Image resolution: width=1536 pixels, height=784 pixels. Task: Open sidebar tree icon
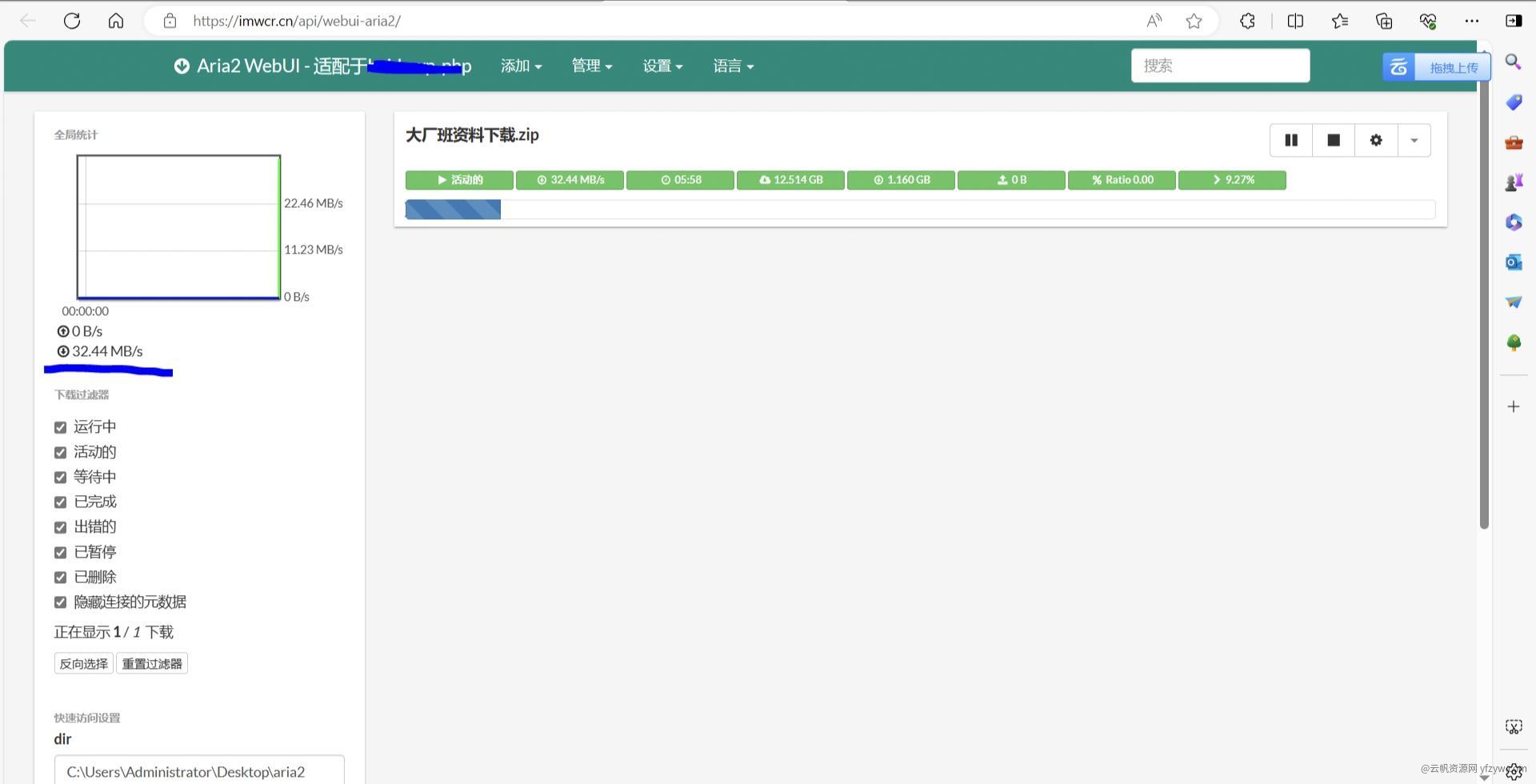1514,342
